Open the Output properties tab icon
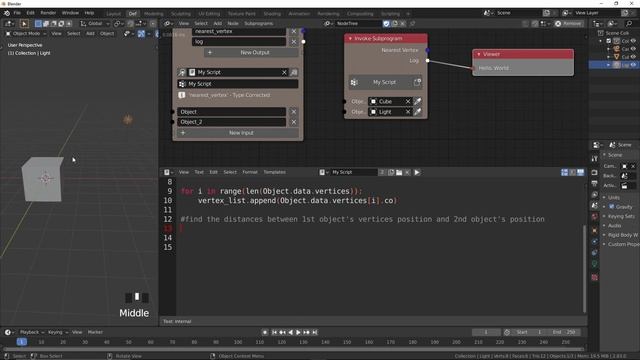The image size is (640, 360). pyautogui.click(x=594, y=184)
